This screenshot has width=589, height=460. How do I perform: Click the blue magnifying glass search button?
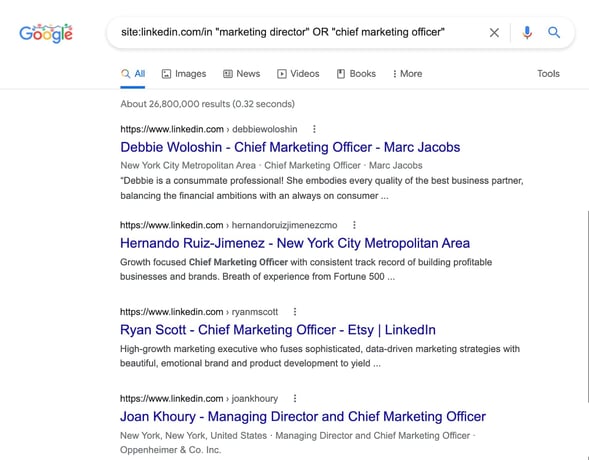554,33
